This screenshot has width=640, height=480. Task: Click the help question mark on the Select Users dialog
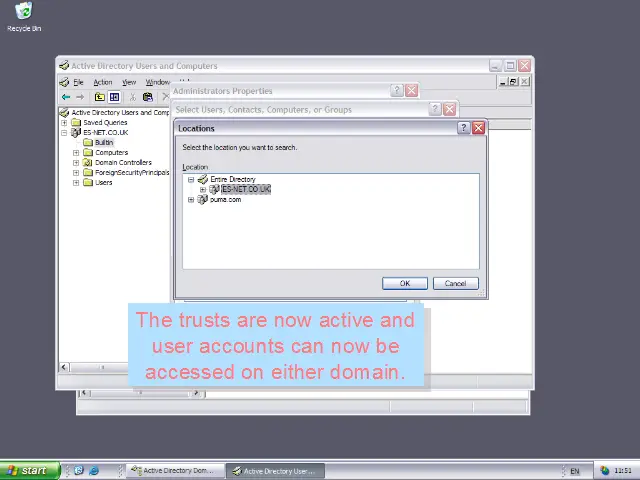pyautogui.click(x=435, y=109)
